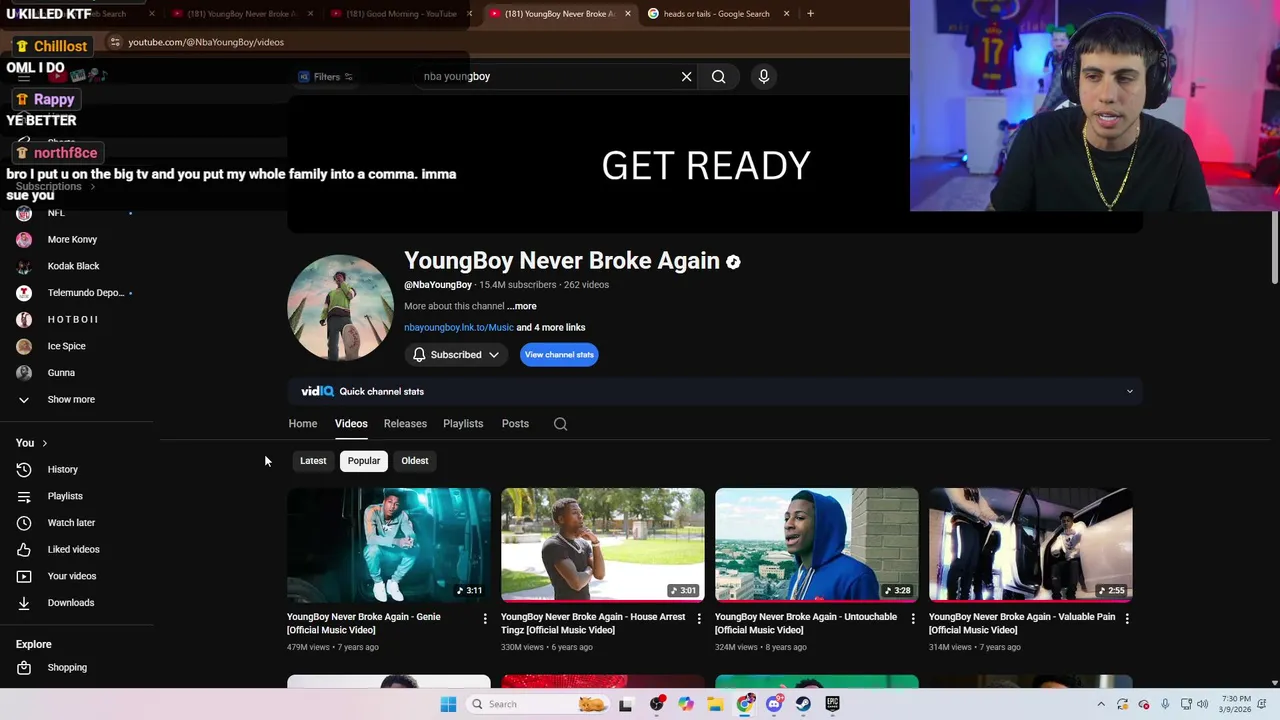1280x720 pixels.
Task: Switch to the Releases tab
Action: [x=405, y=424]
